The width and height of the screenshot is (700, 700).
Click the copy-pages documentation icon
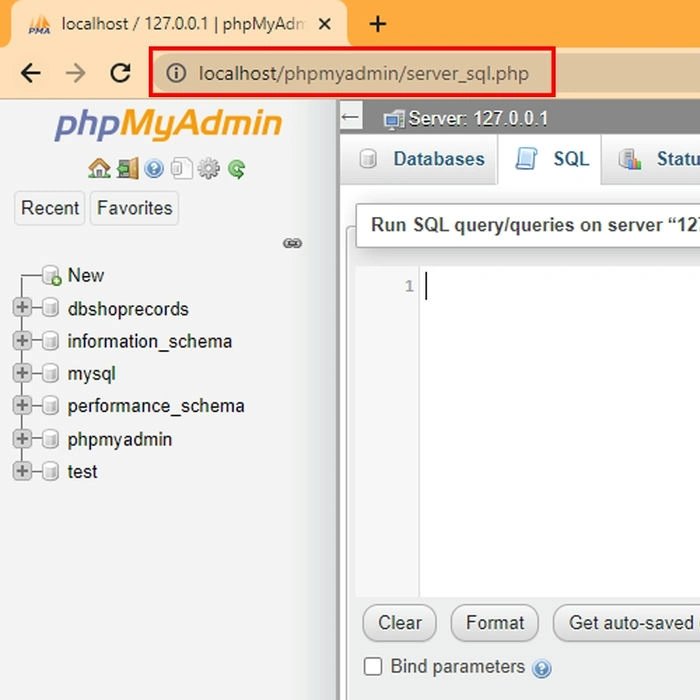coord(182,169)
